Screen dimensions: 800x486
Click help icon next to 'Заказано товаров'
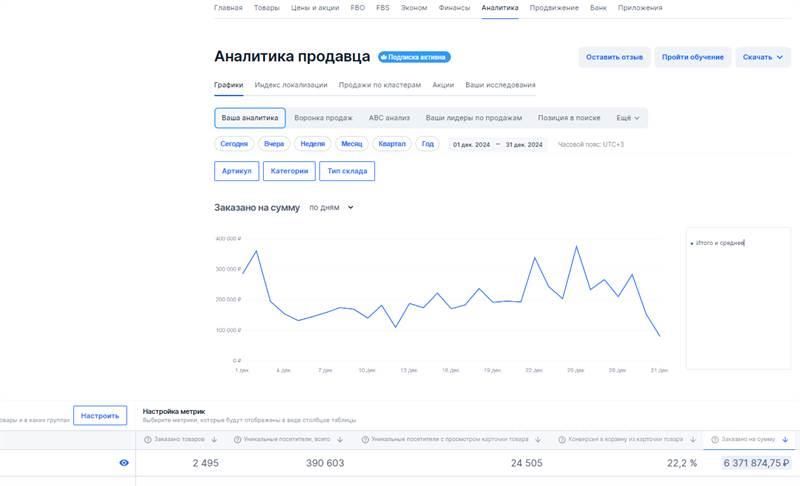tap(148, 440)
